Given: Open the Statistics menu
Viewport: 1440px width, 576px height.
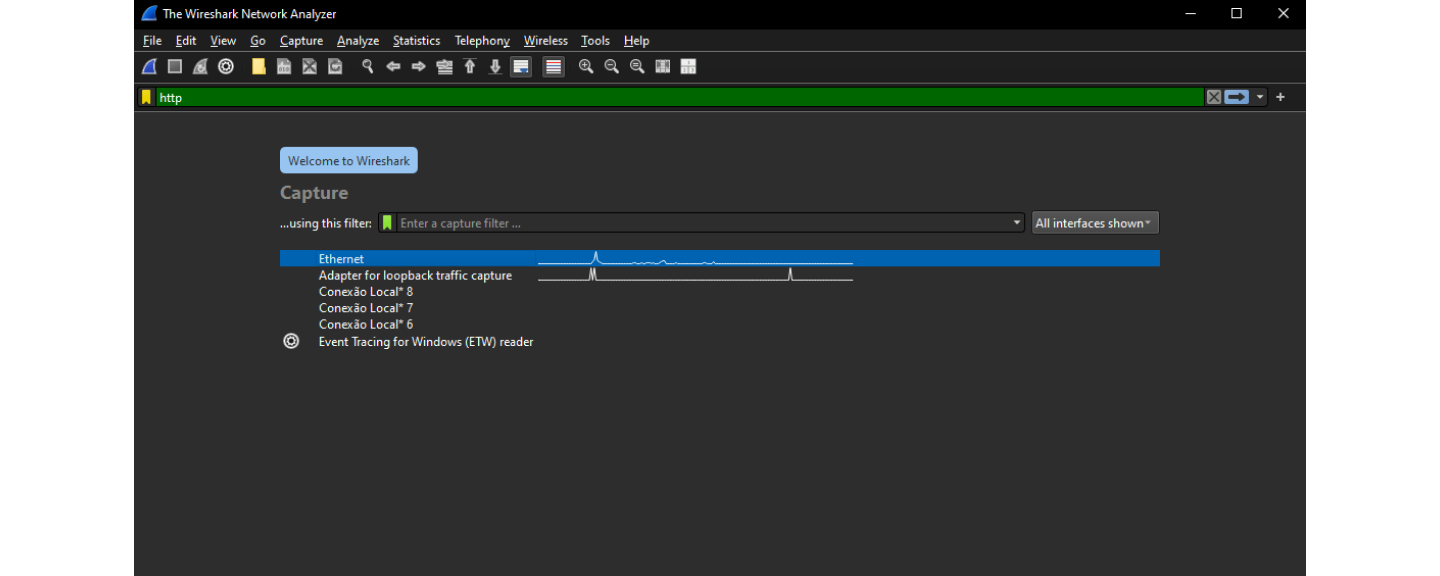Looking at the screenshot, I should point(416,41).
